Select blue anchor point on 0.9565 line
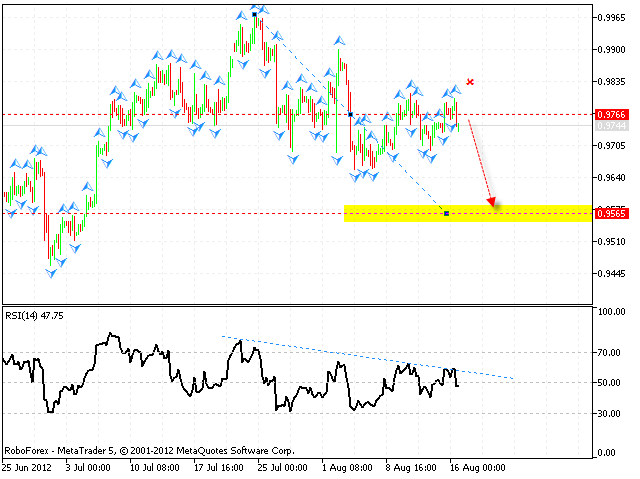The width and height of the screenshot is (640, 479). coord(446,213)
